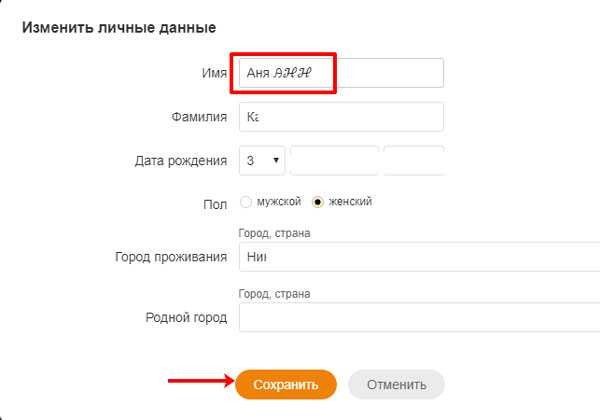
Task: Select the мужской gender radio button
Action: point(246,202)
